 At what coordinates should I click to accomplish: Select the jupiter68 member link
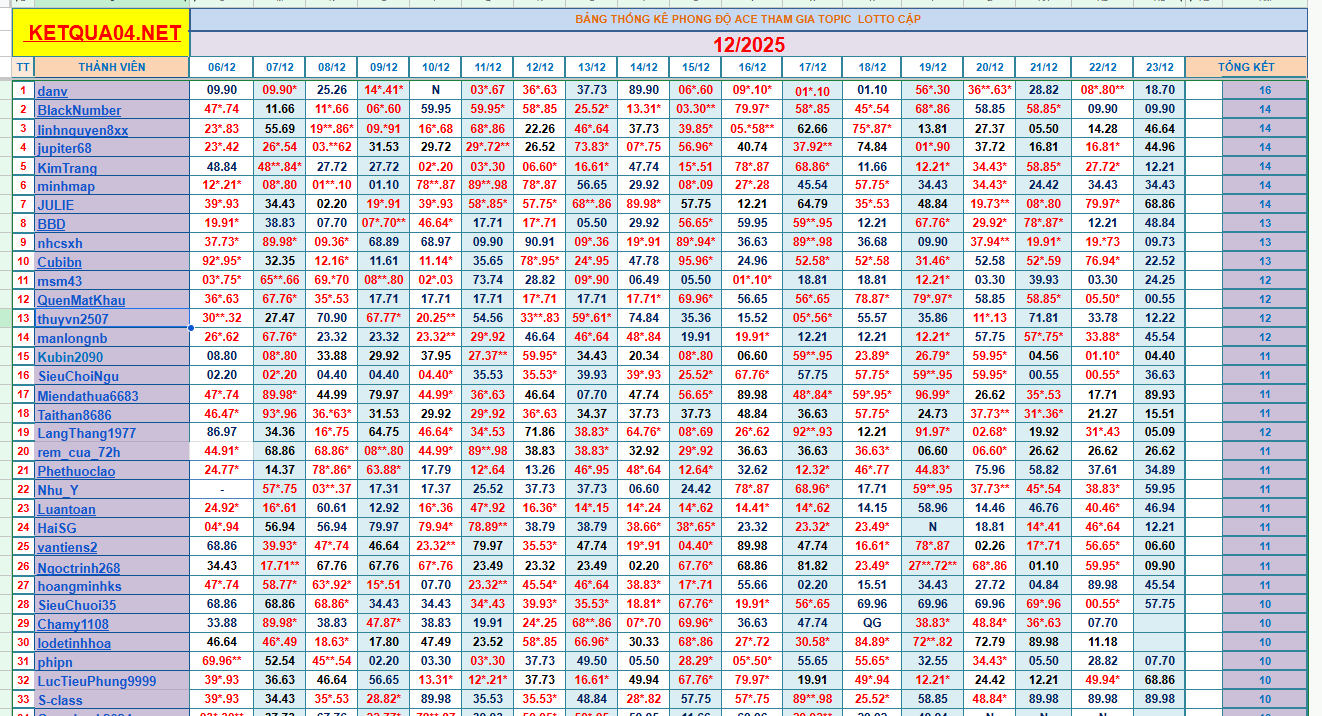click(64, 148)
